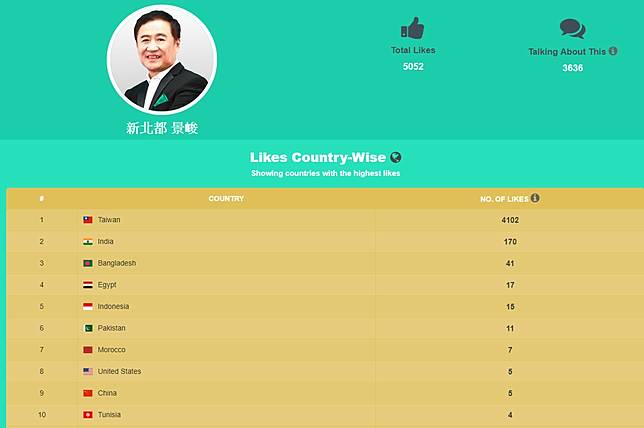
Task: Click the Indonesia flag icon
Action: 88,306
